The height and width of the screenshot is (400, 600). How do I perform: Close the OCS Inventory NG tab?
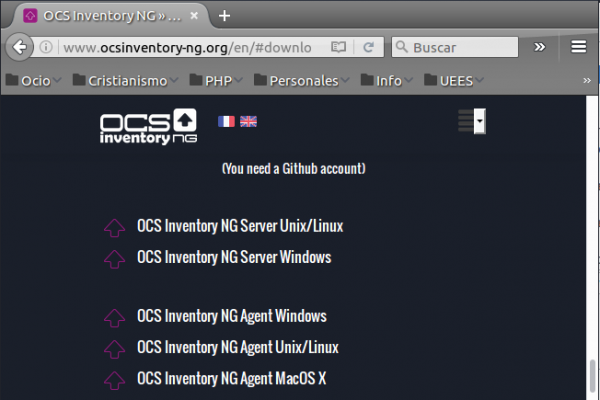[194, 16]
